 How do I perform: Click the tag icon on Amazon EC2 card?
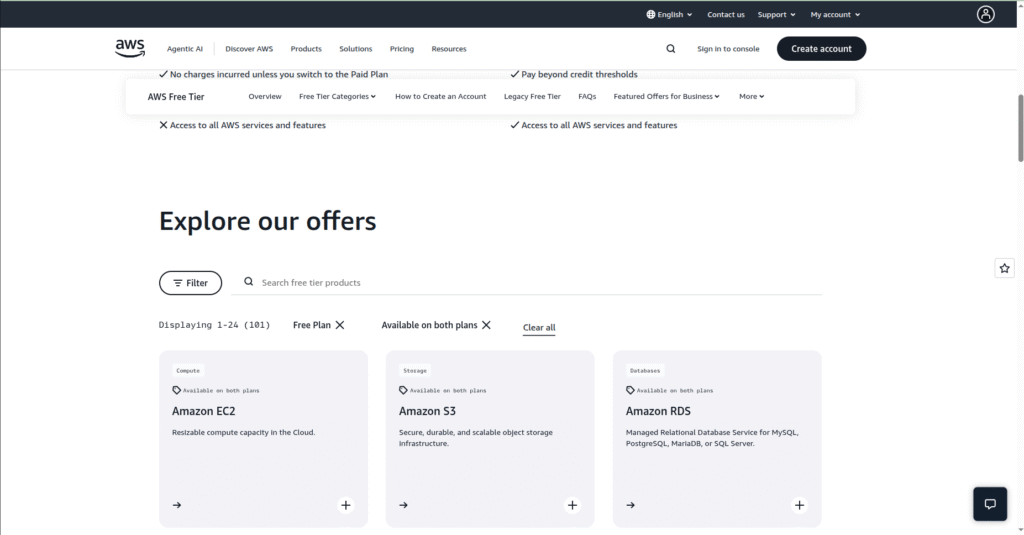point(176,390)
